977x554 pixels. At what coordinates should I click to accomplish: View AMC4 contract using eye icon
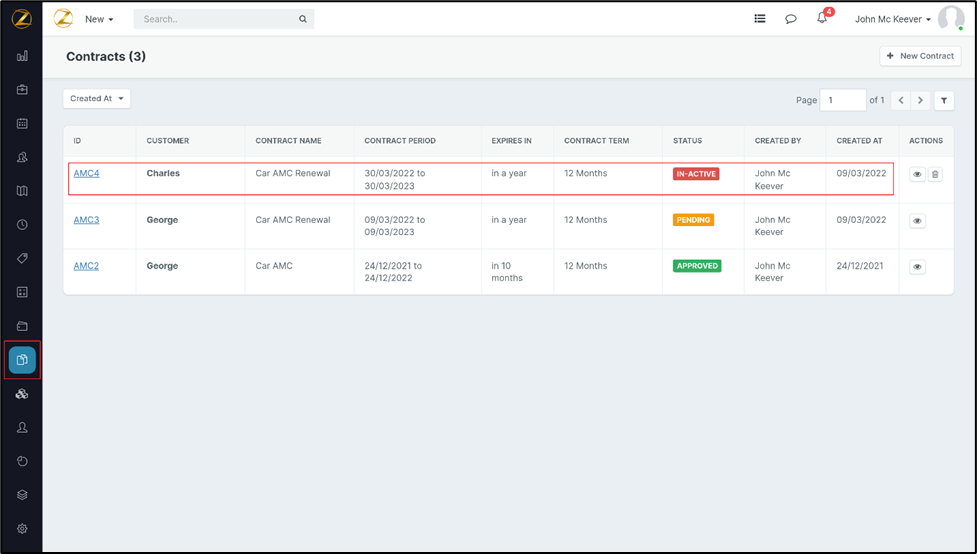point(917,175)
